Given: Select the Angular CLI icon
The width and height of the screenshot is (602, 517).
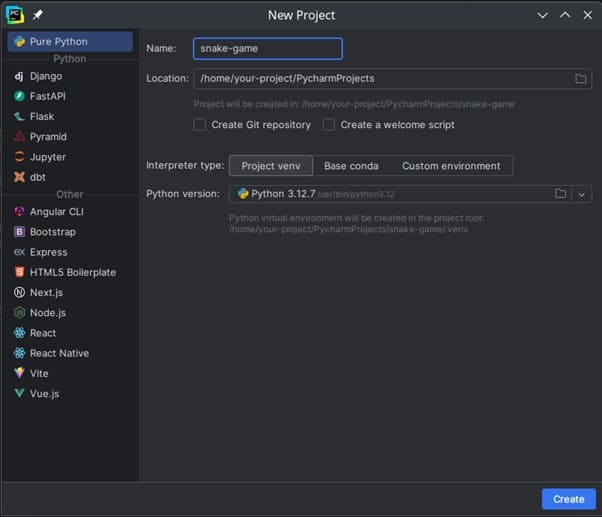Looking at the screenshot, I should (x=19, y=212).
